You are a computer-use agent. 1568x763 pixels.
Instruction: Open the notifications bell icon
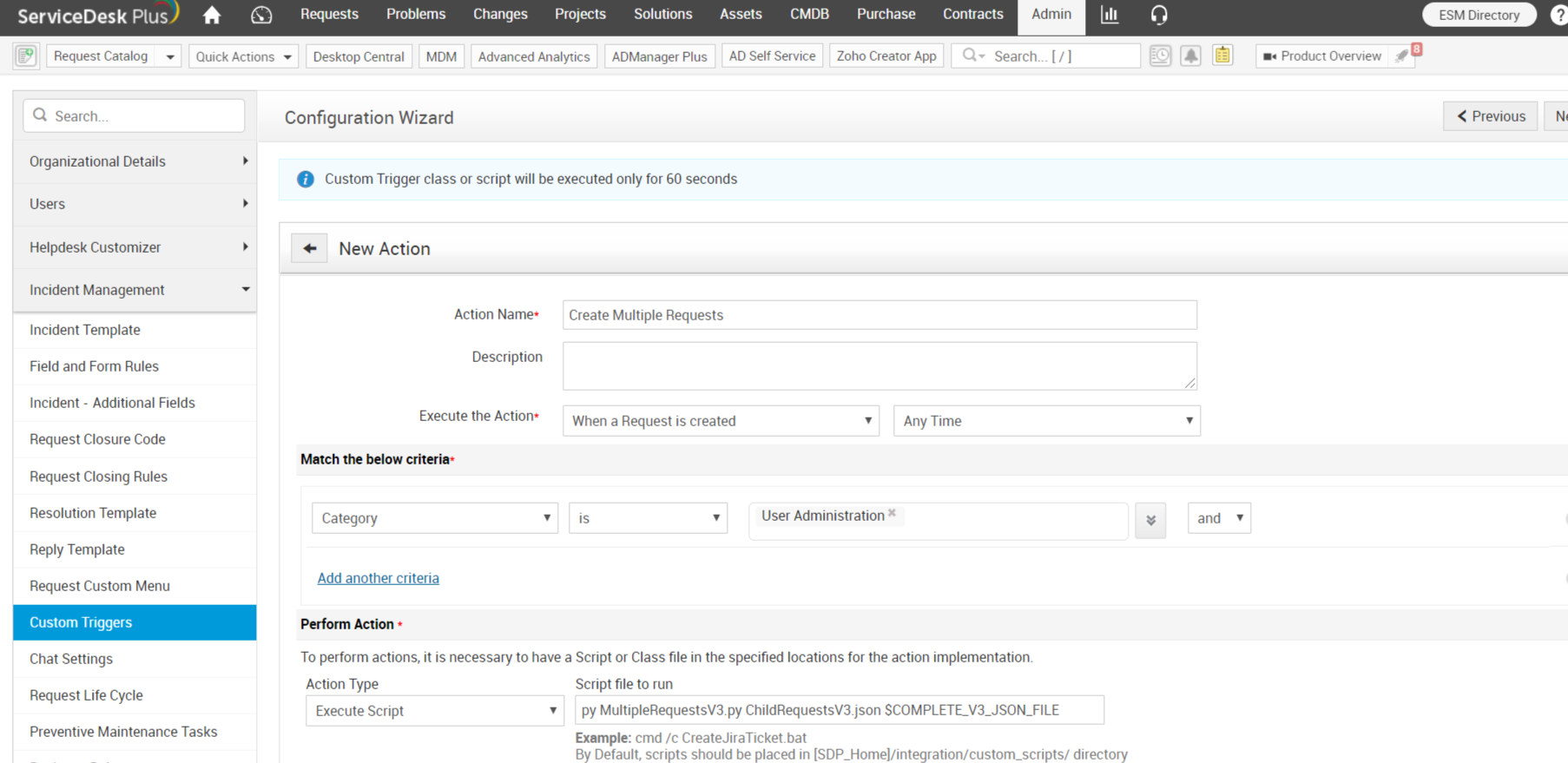[x=1190, y=56]
